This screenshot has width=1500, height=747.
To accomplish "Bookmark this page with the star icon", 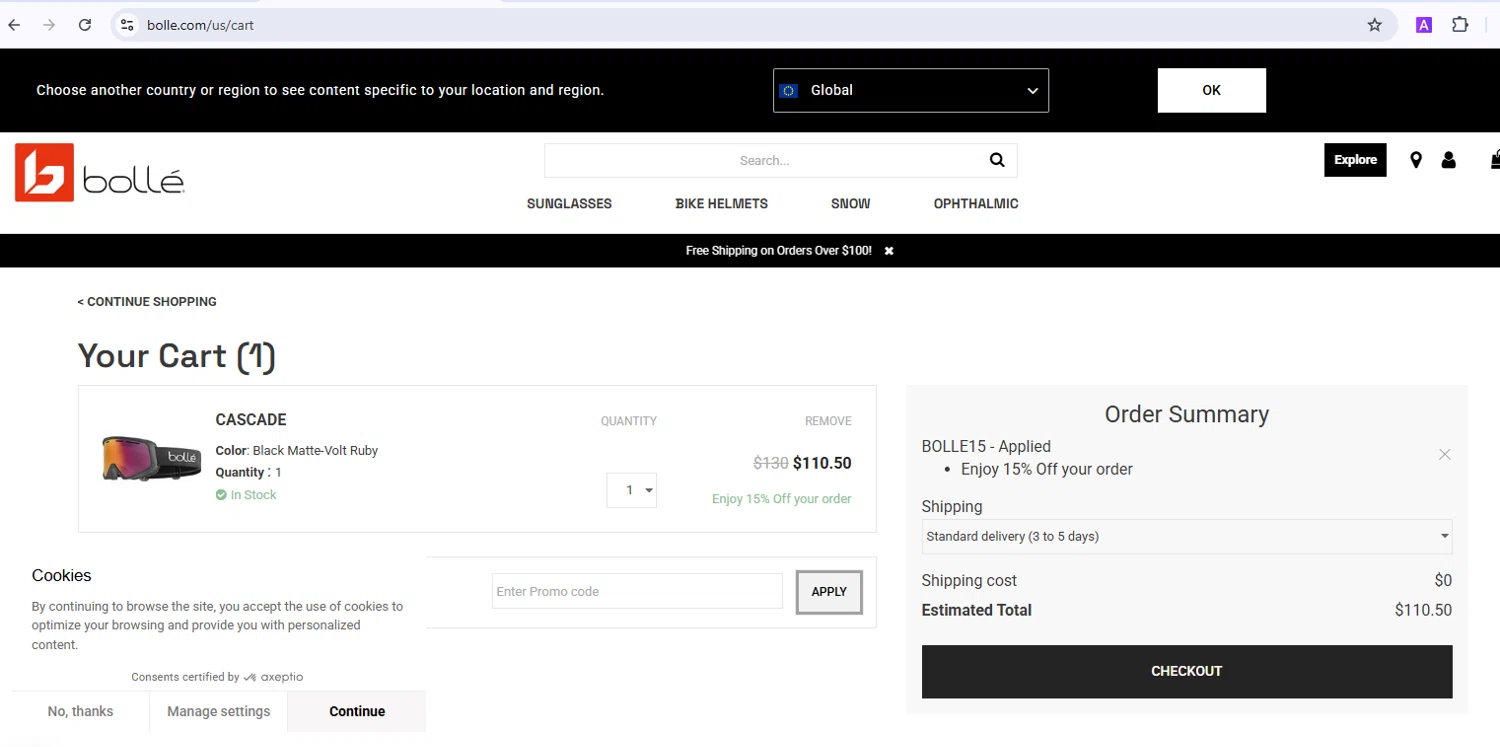I will 1375,25.
